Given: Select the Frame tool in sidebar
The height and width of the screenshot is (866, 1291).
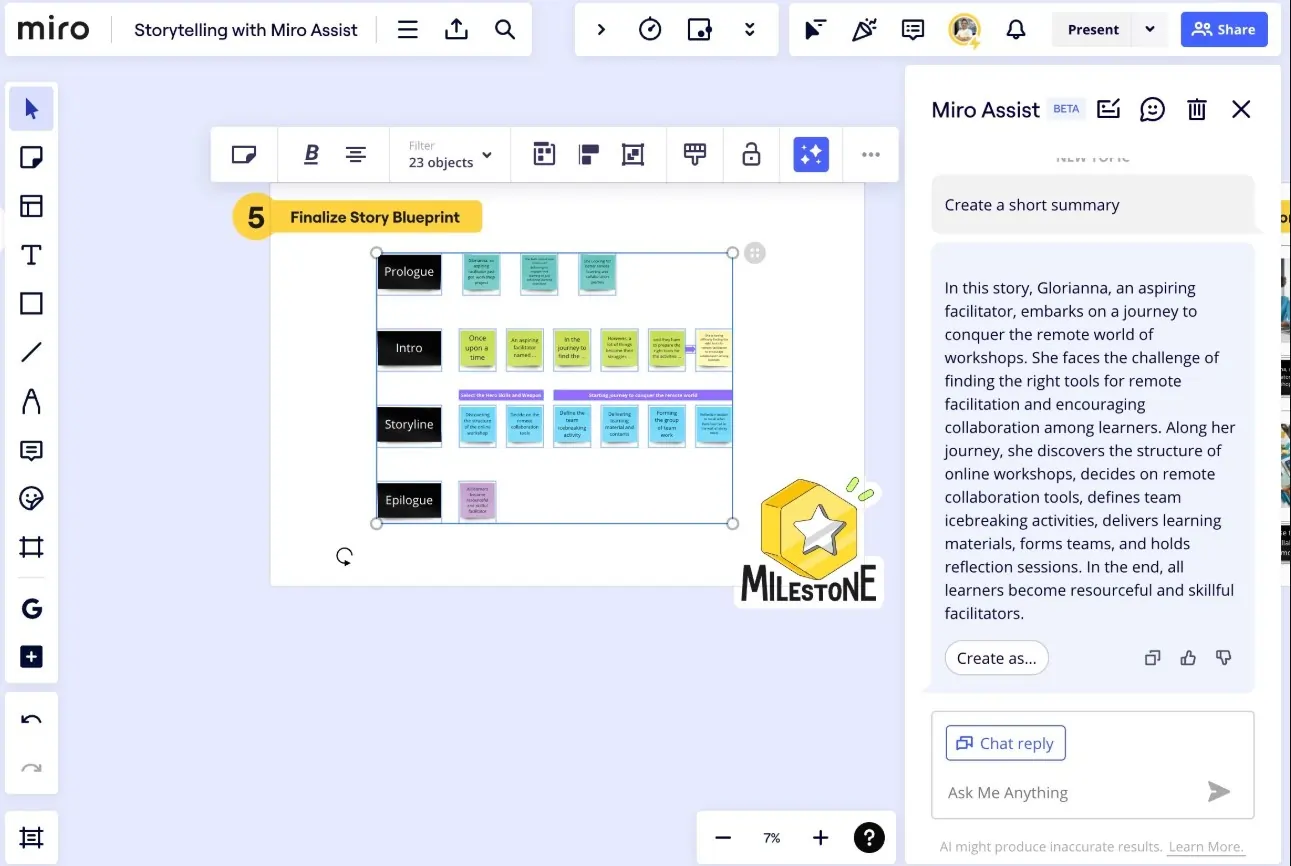Looking at the screenshot, I should pos(31,547).
